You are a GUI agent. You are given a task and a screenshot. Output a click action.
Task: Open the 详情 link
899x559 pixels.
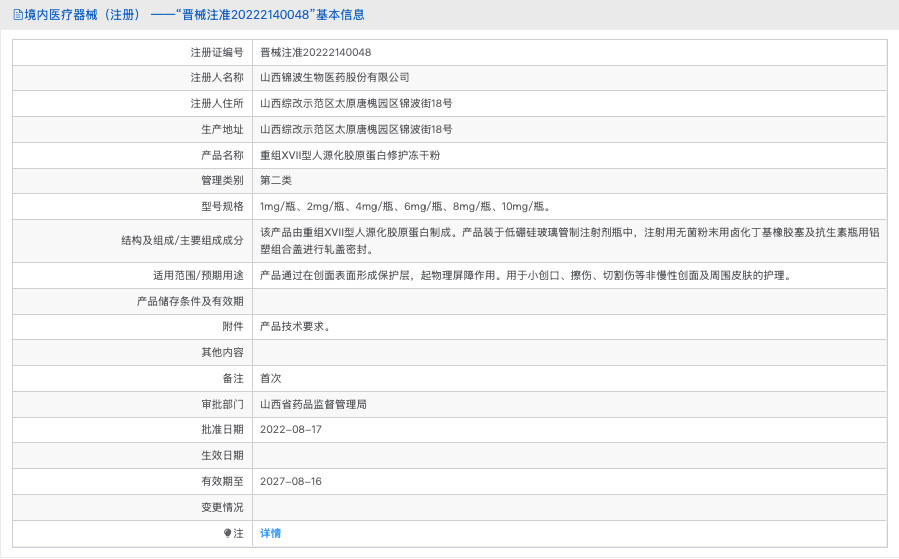click(270, 533)
